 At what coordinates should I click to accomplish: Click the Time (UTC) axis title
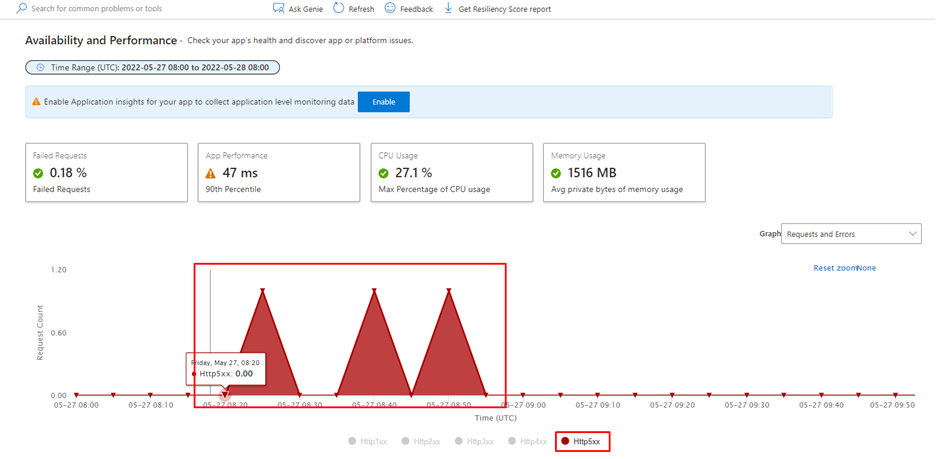pos(496,418)
